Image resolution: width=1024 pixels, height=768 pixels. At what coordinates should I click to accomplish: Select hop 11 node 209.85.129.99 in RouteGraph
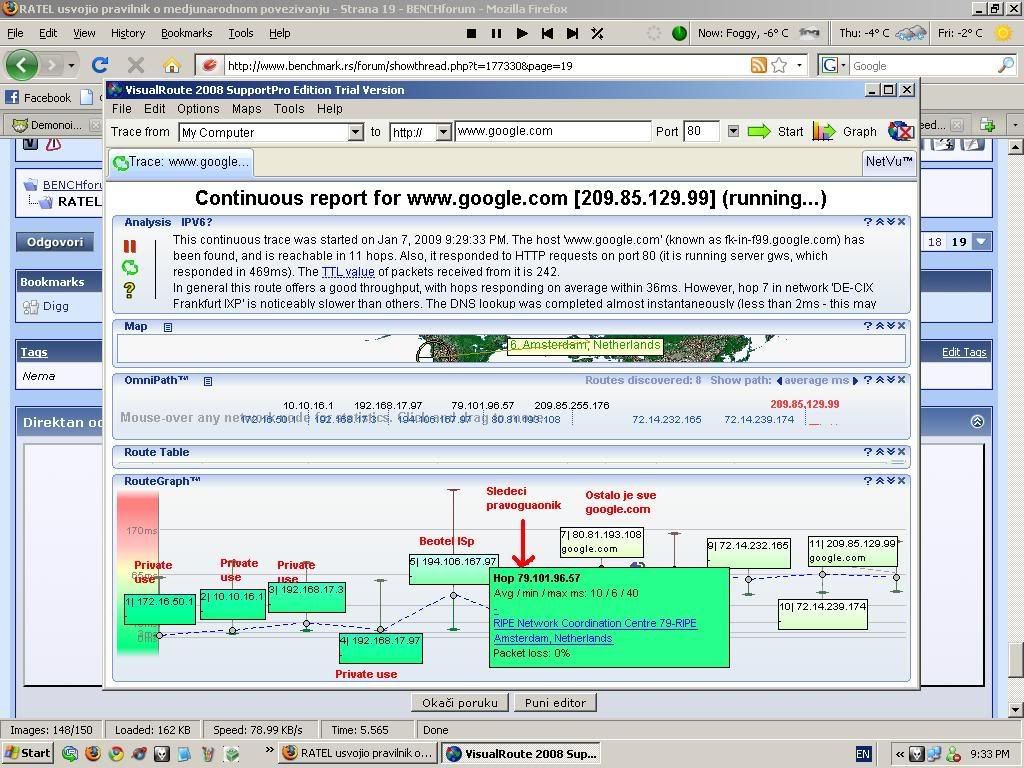(x=853, y=551)
